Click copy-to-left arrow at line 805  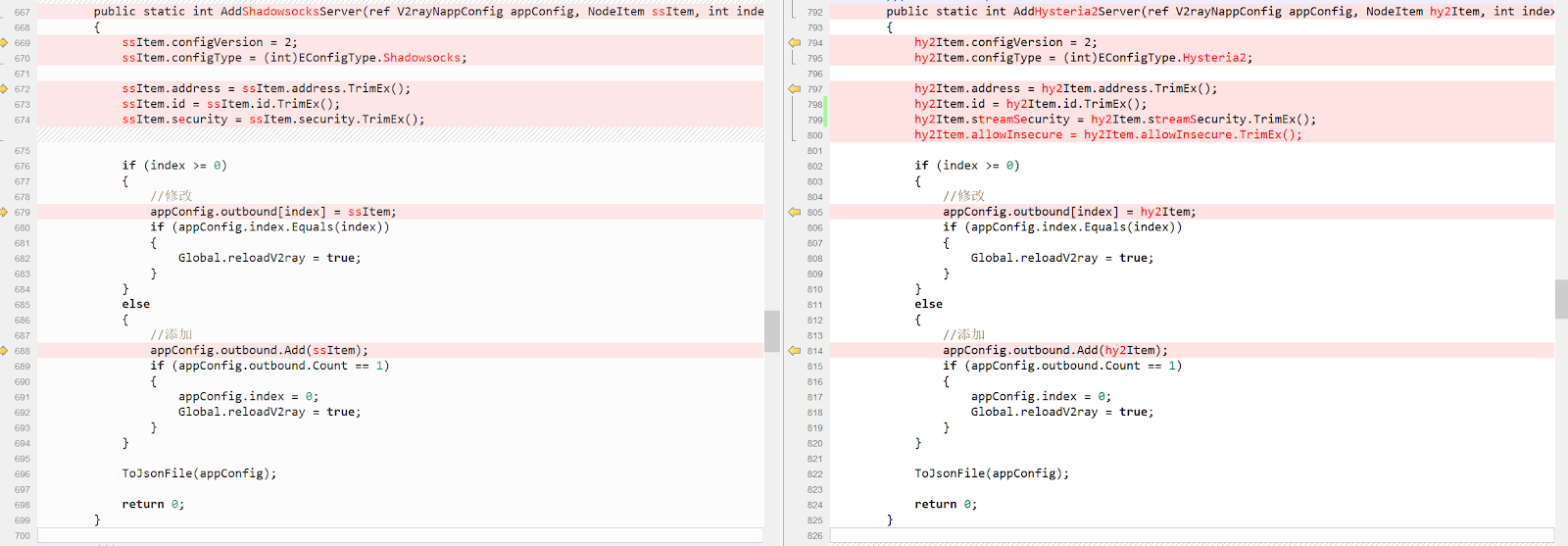794,212
